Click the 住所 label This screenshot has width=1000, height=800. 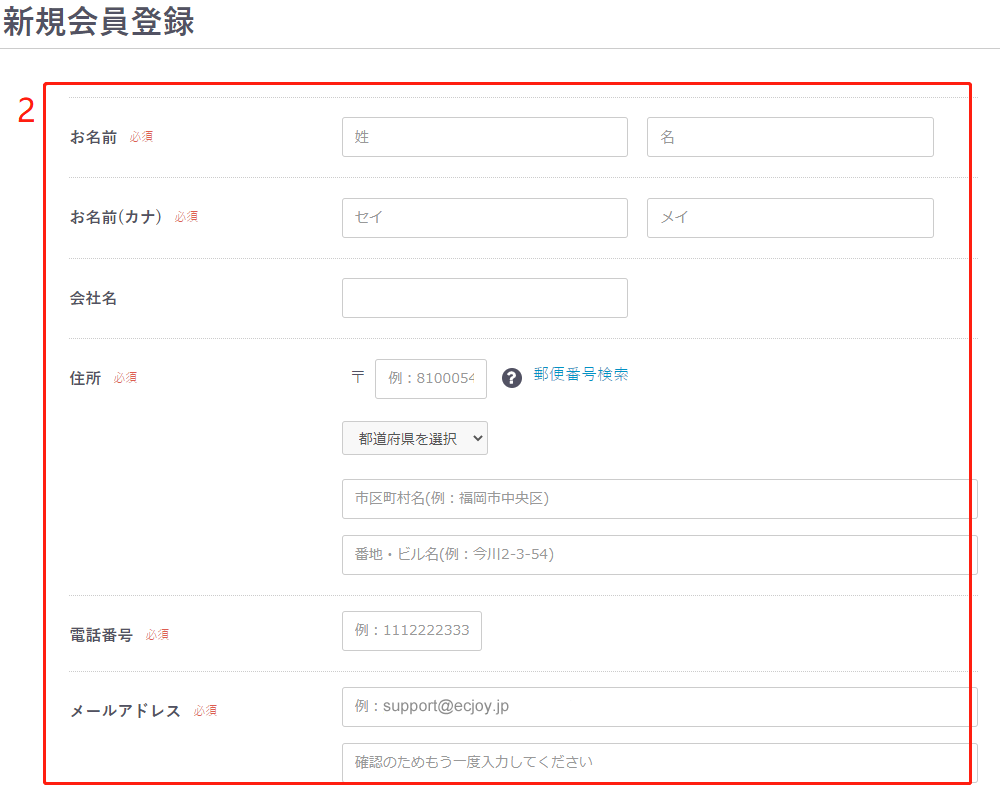[x=85, y=378]
